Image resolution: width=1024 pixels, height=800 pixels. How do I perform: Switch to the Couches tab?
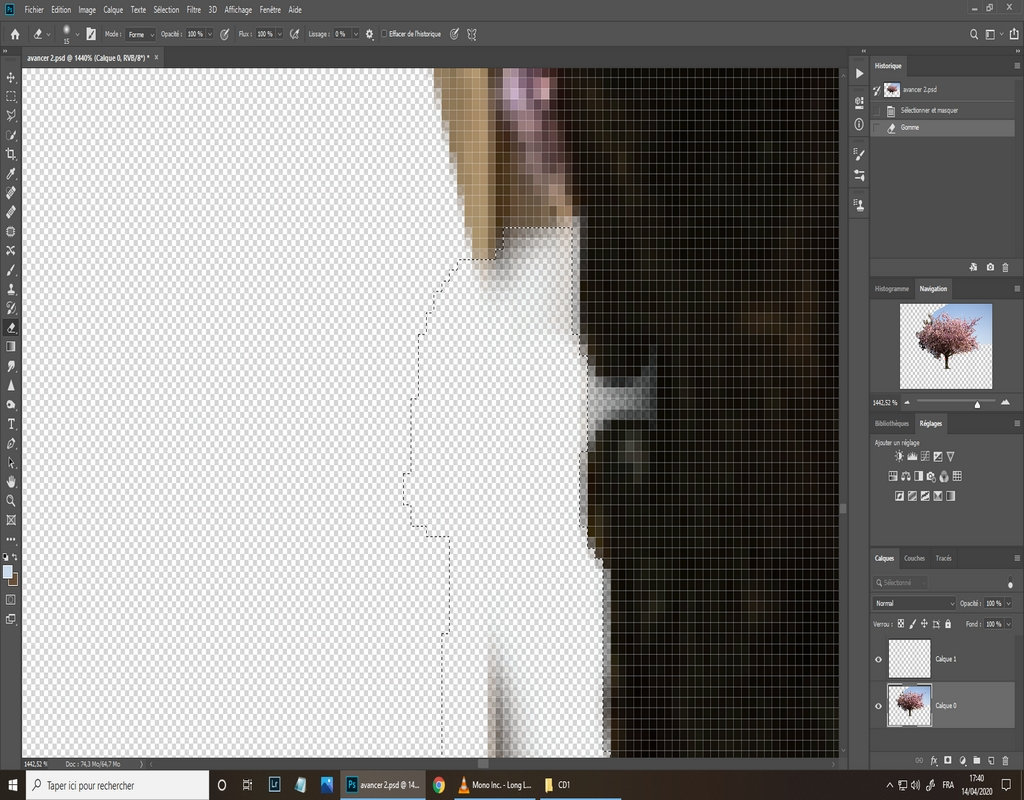point(914,558)
